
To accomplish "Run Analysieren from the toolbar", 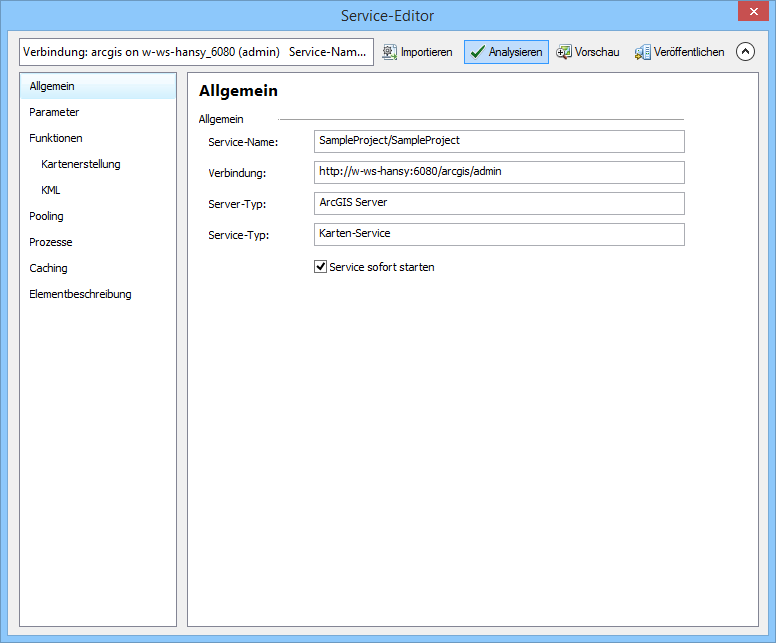I will point(506,52).
